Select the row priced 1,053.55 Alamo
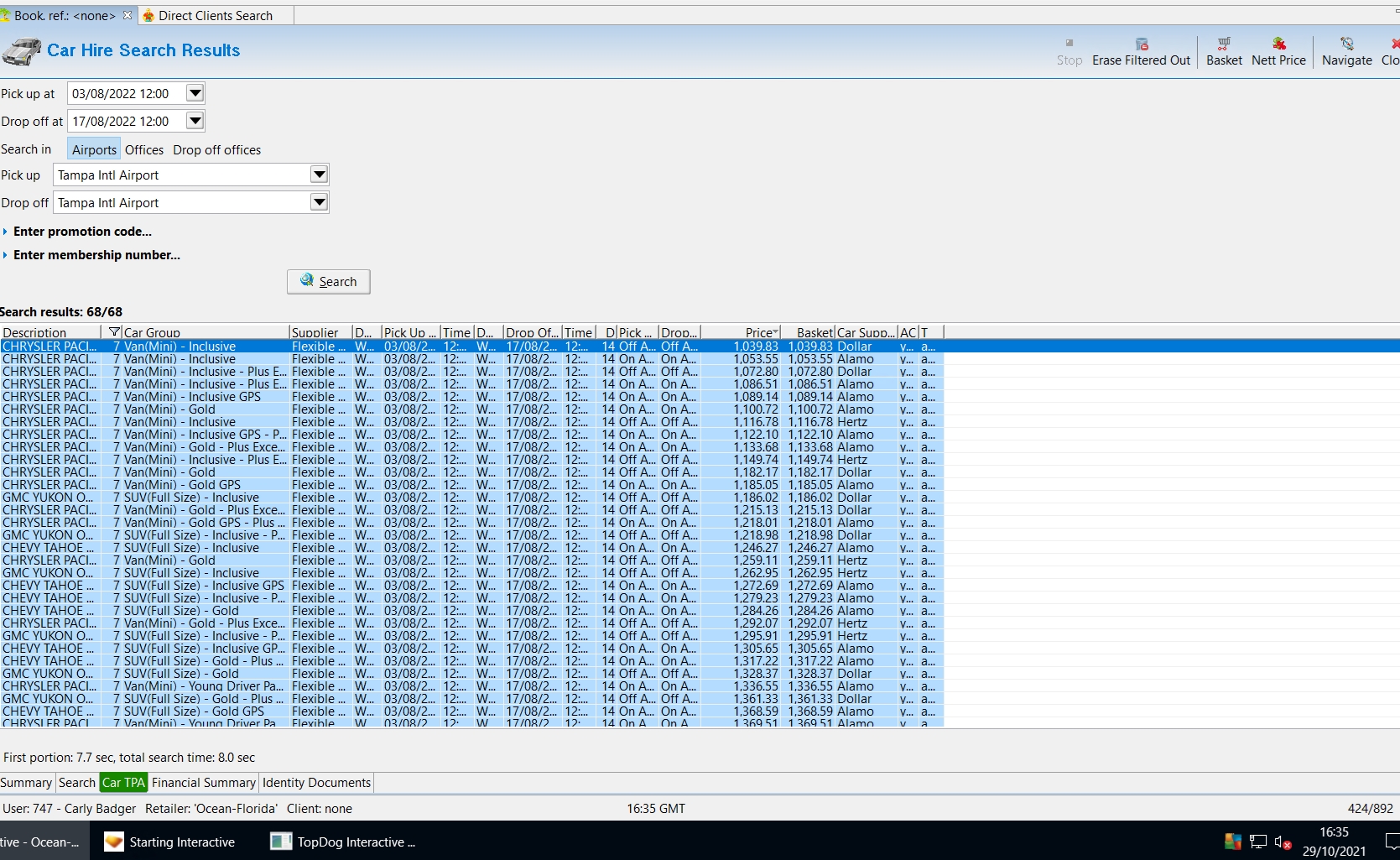The width and height of the screenshot is (1400, 860). (x=471, y=359)
